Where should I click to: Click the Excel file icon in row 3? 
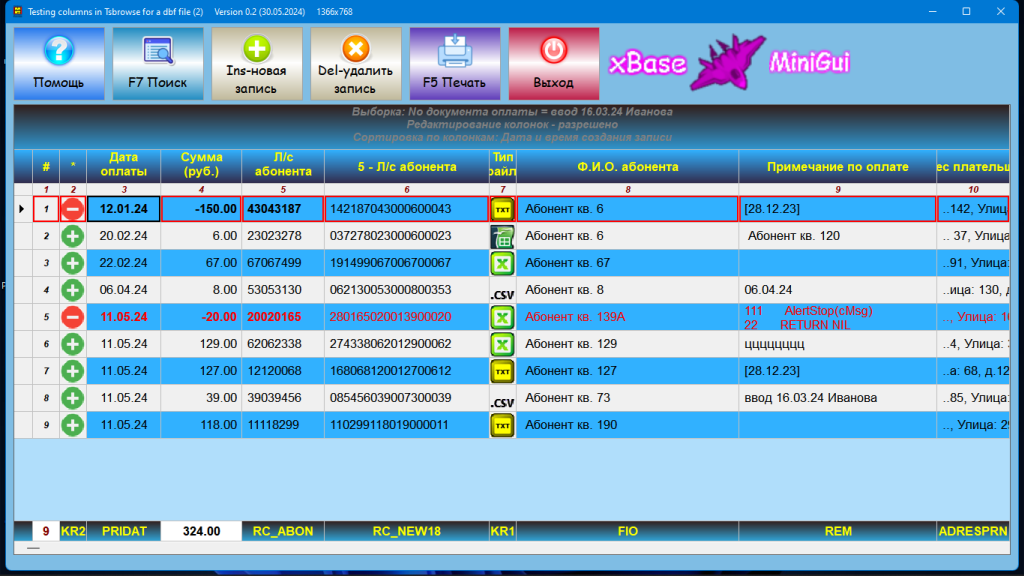point(502,263)
